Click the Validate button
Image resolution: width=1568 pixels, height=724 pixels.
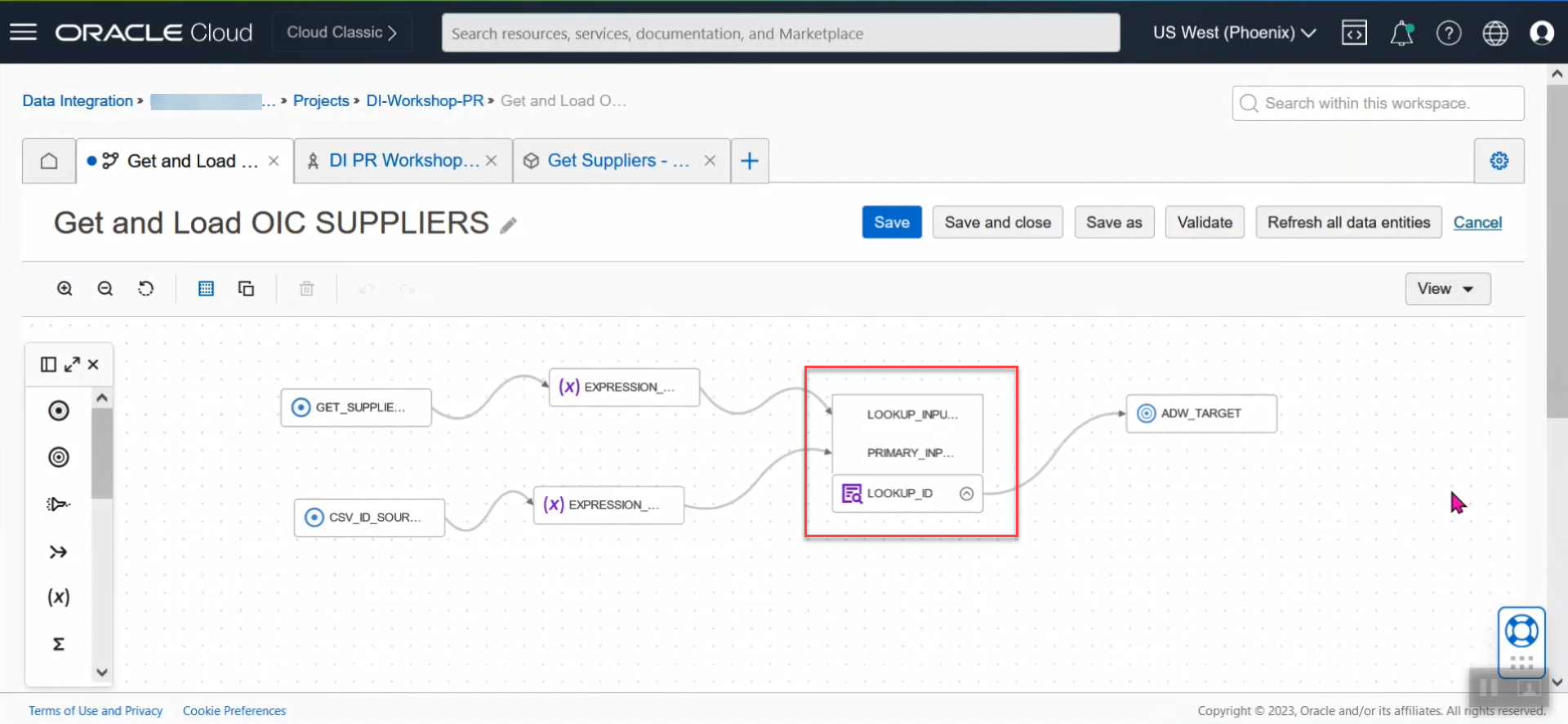tap(1205, 222)
